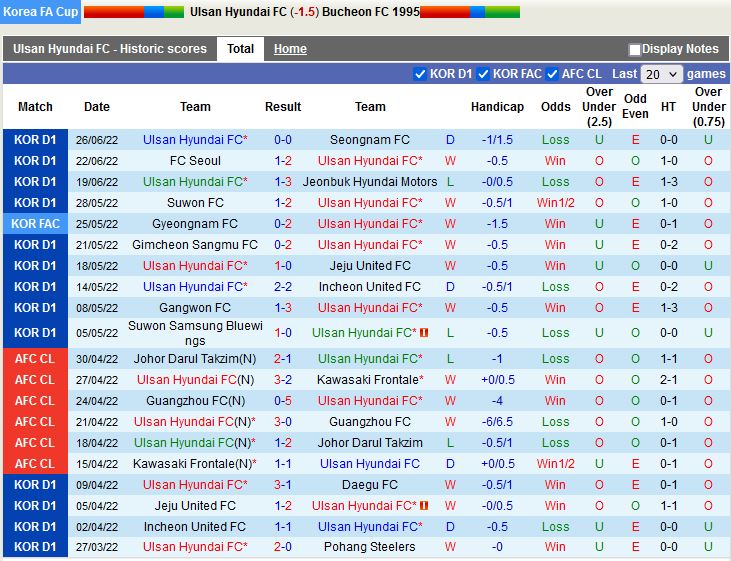
Task: Open Incheon United FC in 14/05/22 row
Action: point(370,287)
